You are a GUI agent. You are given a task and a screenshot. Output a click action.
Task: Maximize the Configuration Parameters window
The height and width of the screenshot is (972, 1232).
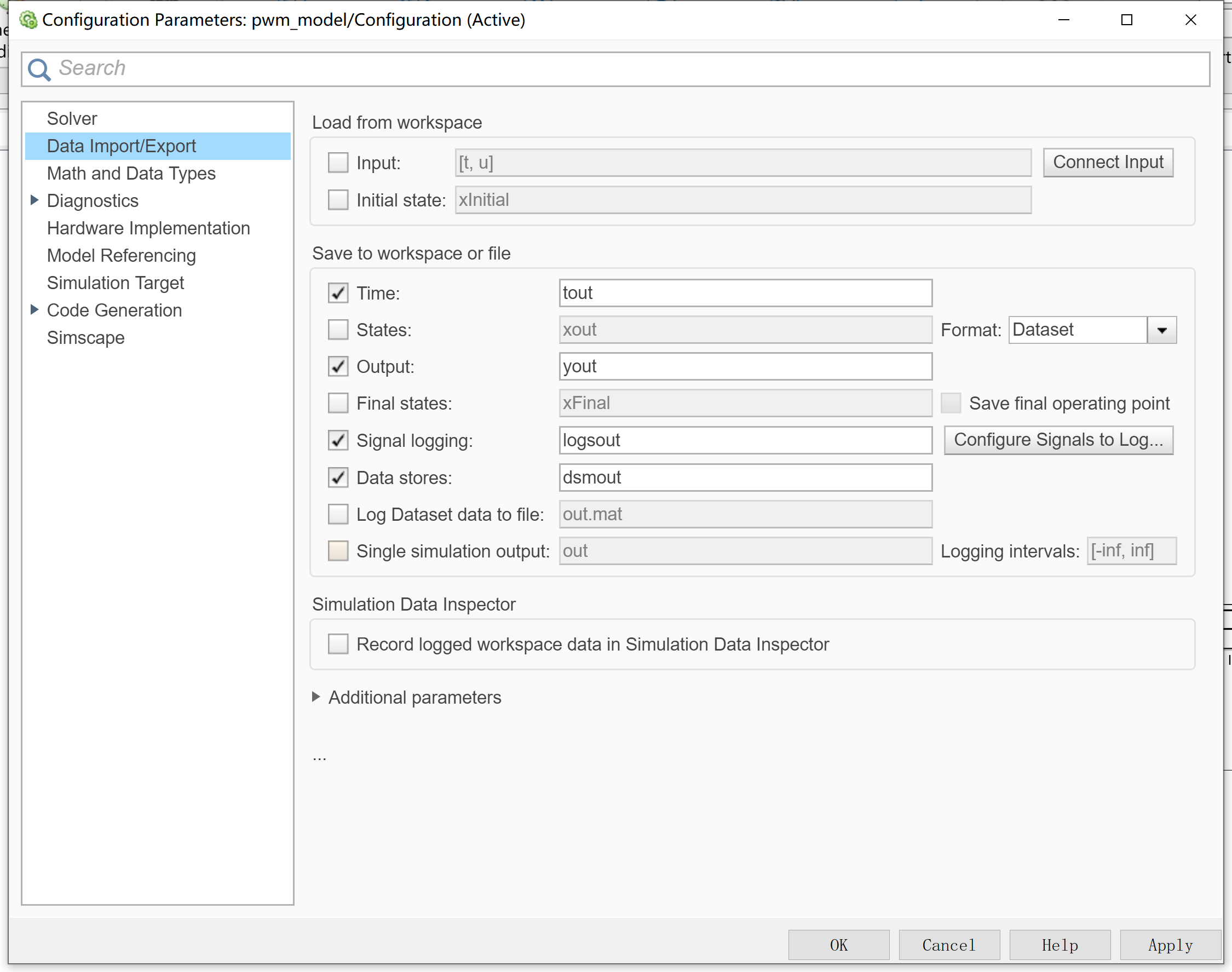pyautogui.click(x=1126, y=20)
